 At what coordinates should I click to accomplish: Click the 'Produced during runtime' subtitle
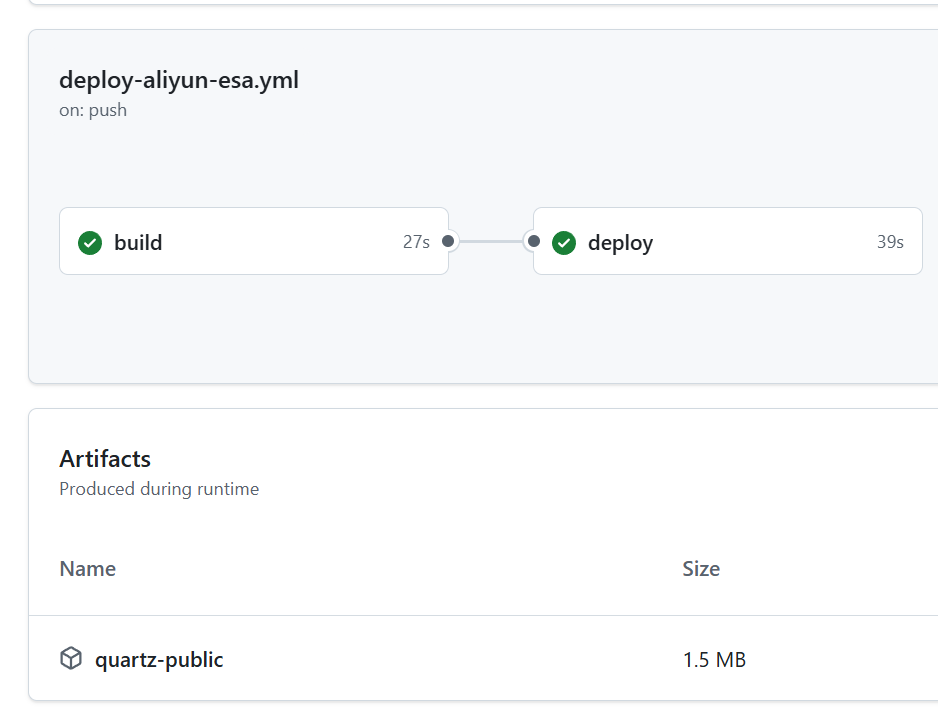(x=159, y=489)
